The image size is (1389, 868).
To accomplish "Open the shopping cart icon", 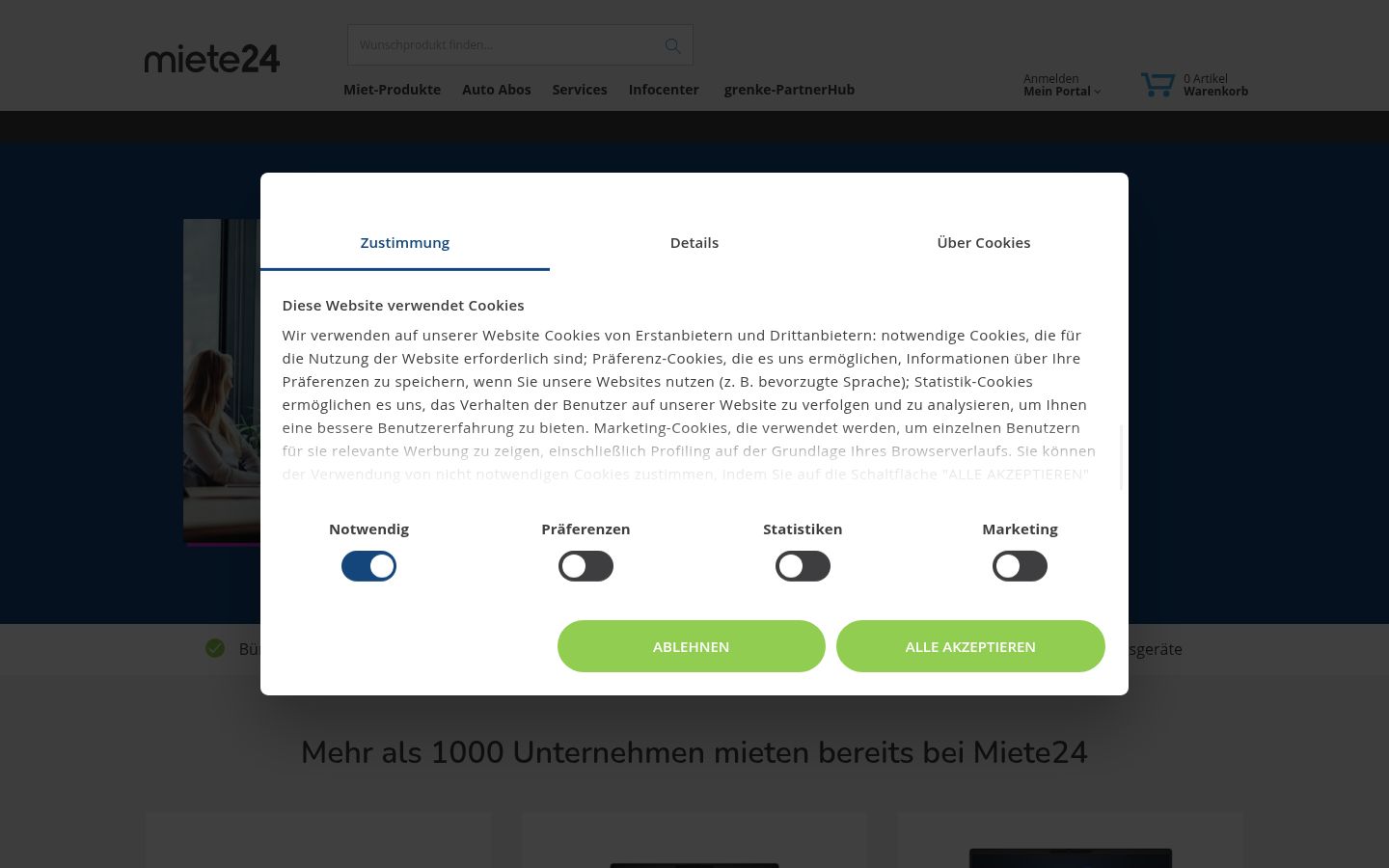I will [x=1157, y=85].
